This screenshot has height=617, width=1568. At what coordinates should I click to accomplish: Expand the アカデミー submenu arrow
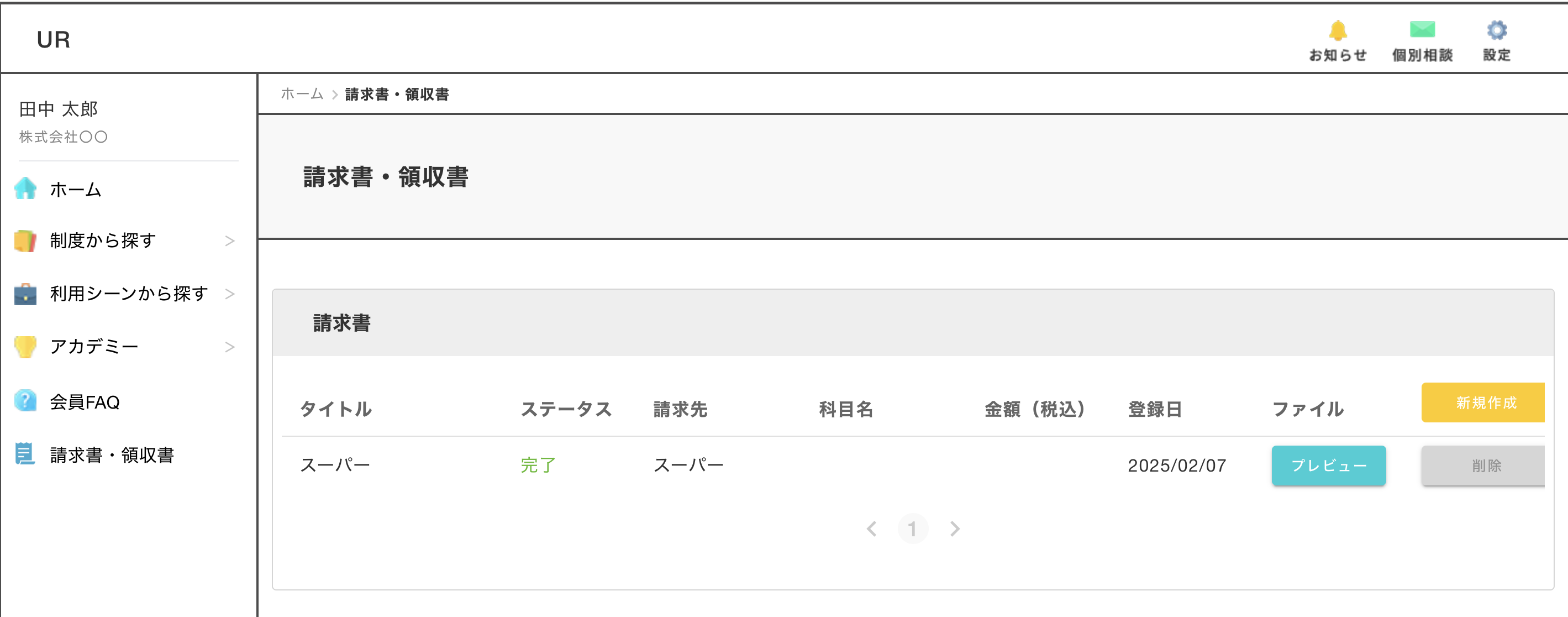click(x=229, y=347)
